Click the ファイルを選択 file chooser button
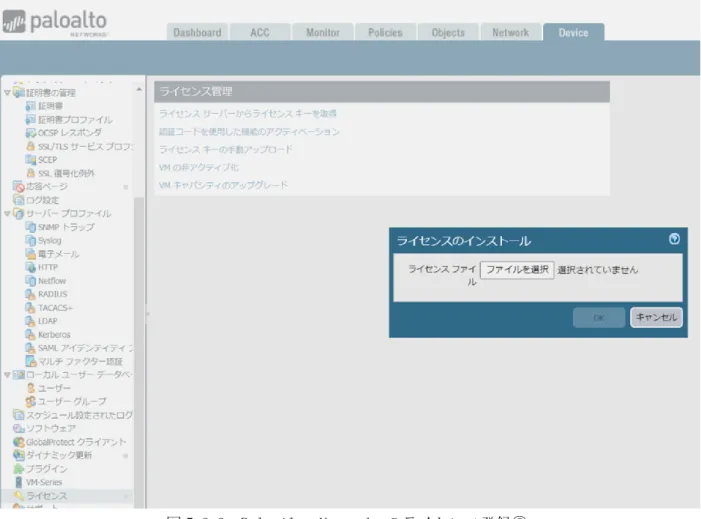 517,270
